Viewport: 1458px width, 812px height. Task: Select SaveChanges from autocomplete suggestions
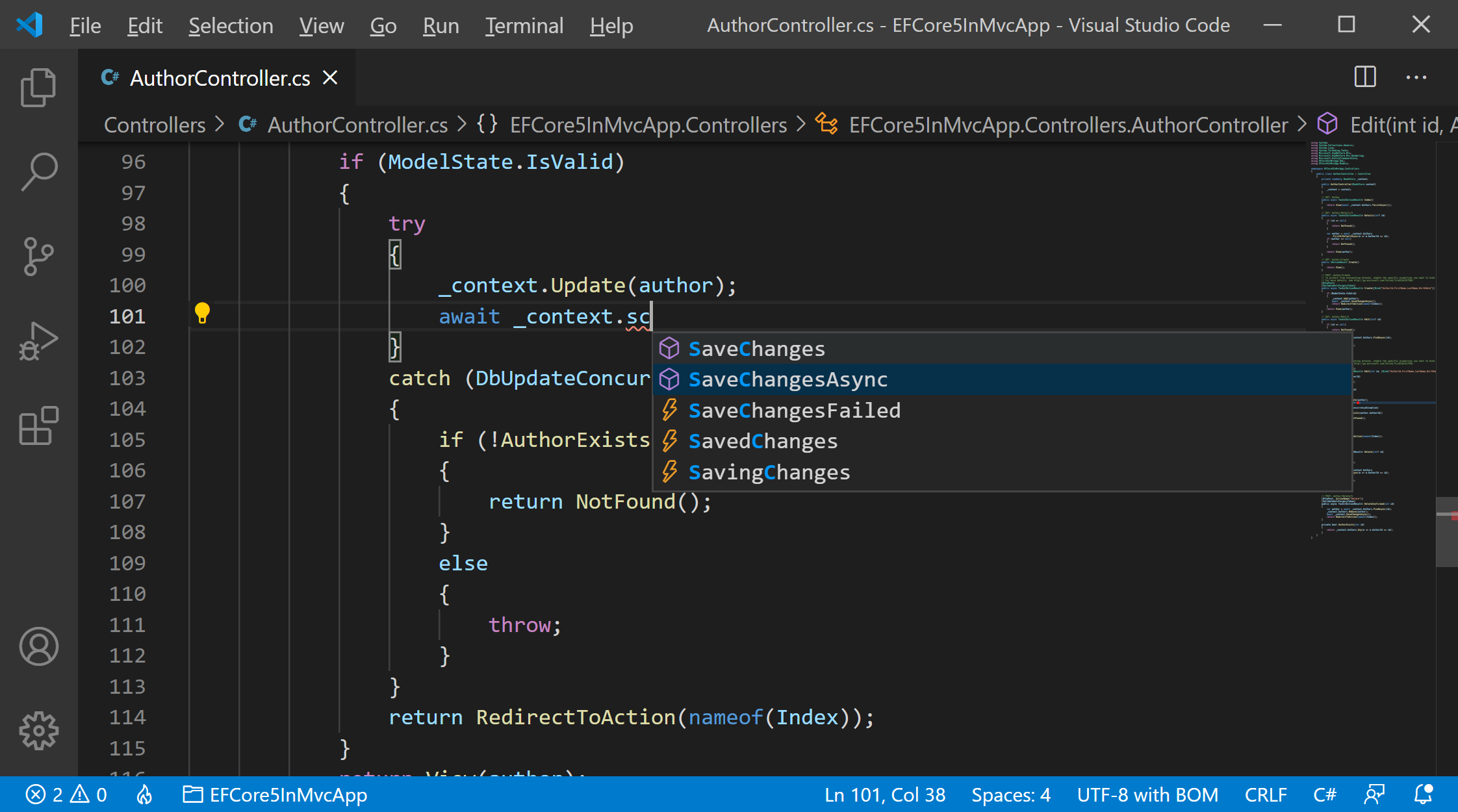tap(757, 348)
